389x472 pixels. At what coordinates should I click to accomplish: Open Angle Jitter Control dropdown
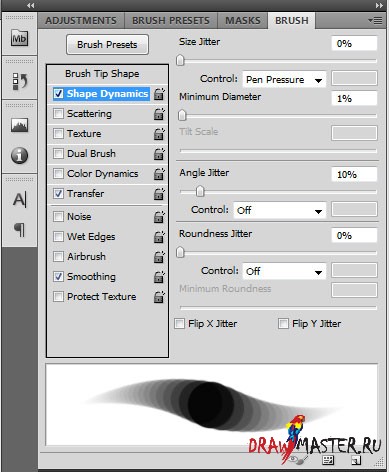coord(280,210)
